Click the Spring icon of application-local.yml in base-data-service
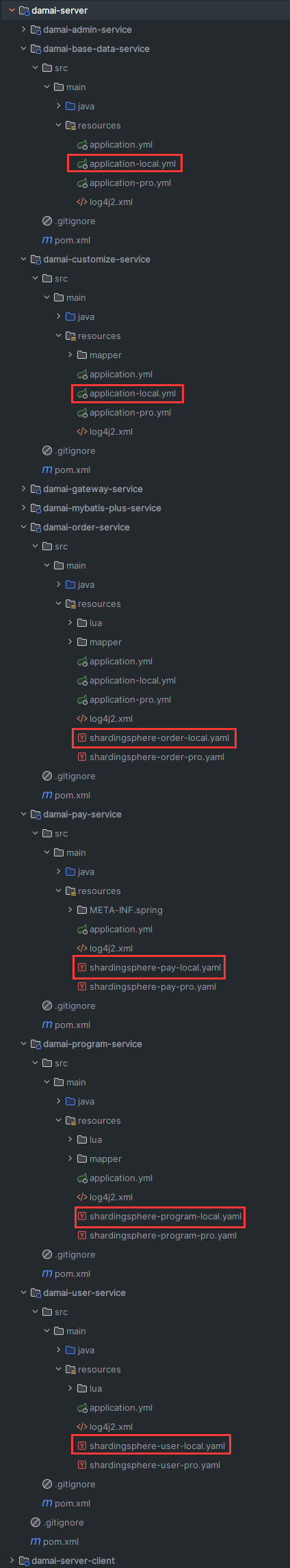Screen dimensions: 290x1568 tap(82, 164)
